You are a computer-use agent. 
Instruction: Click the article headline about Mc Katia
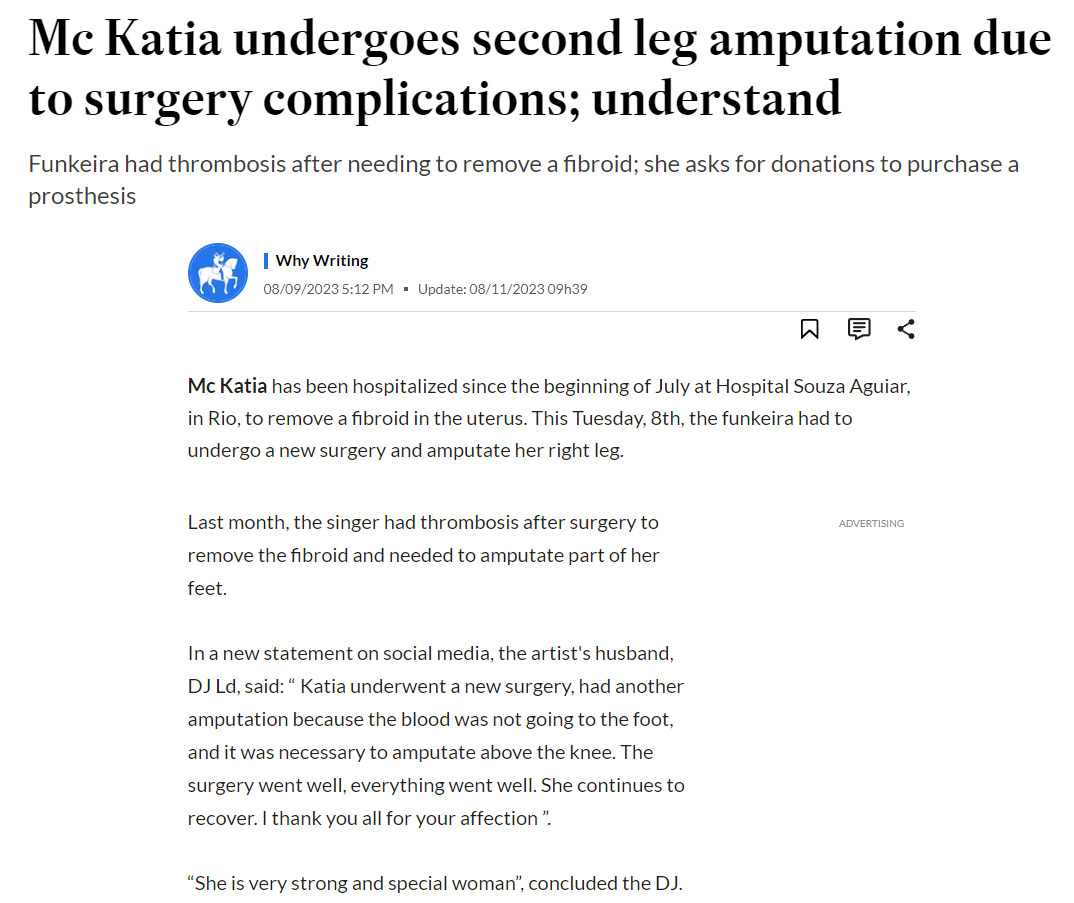[x=540, y=68]
